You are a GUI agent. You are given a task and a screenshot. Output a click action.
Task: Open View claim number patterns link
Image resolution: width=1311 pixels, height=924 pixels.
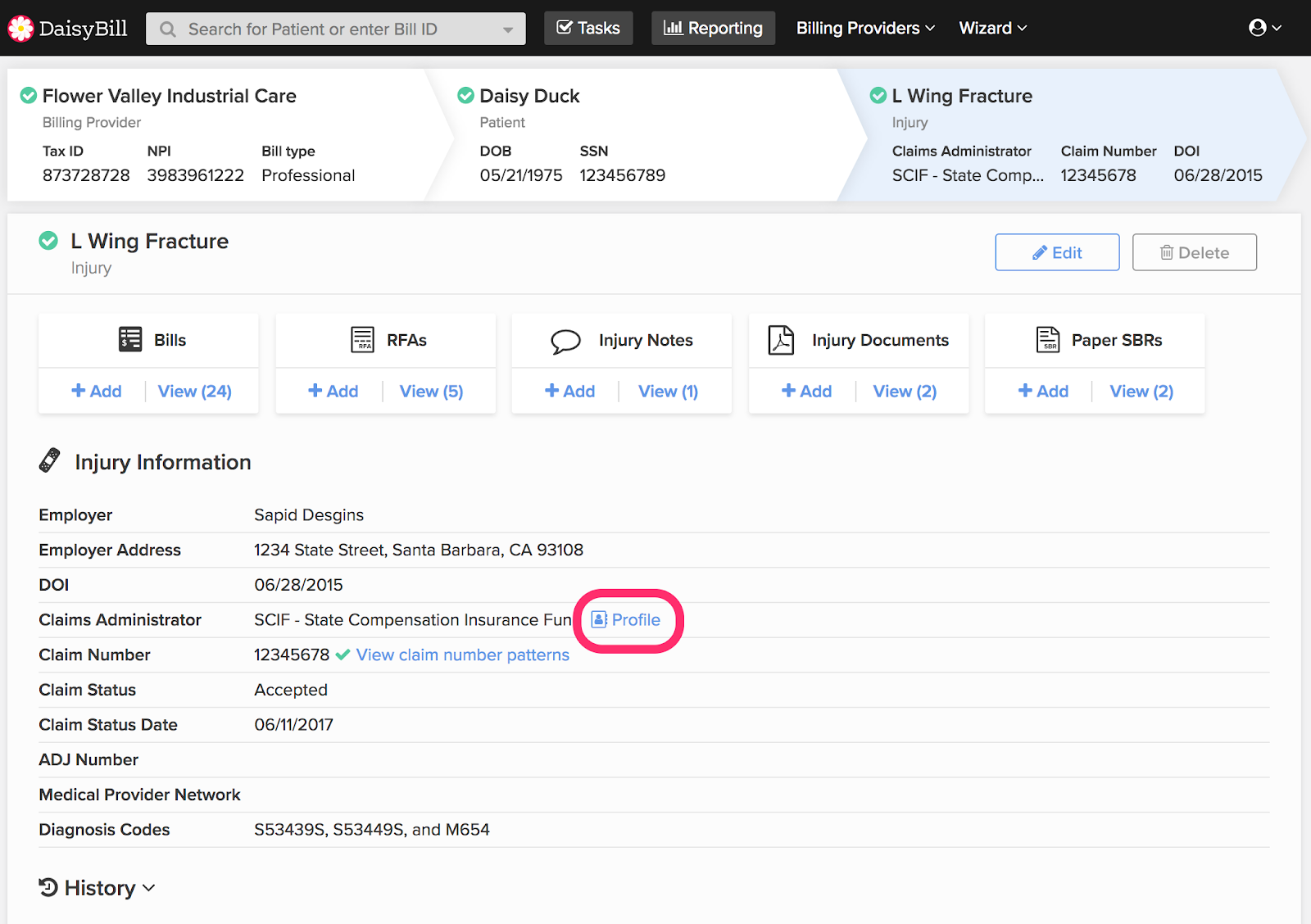463,655
